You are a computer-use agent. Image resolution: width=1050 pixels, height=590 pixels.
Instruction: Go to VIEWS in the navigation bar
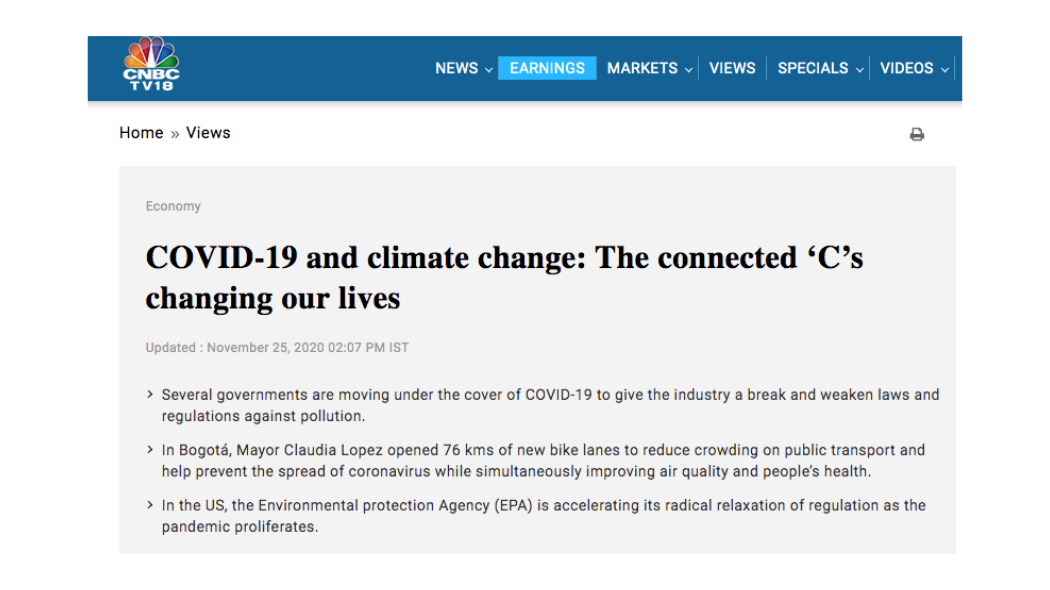pos(732,68)
